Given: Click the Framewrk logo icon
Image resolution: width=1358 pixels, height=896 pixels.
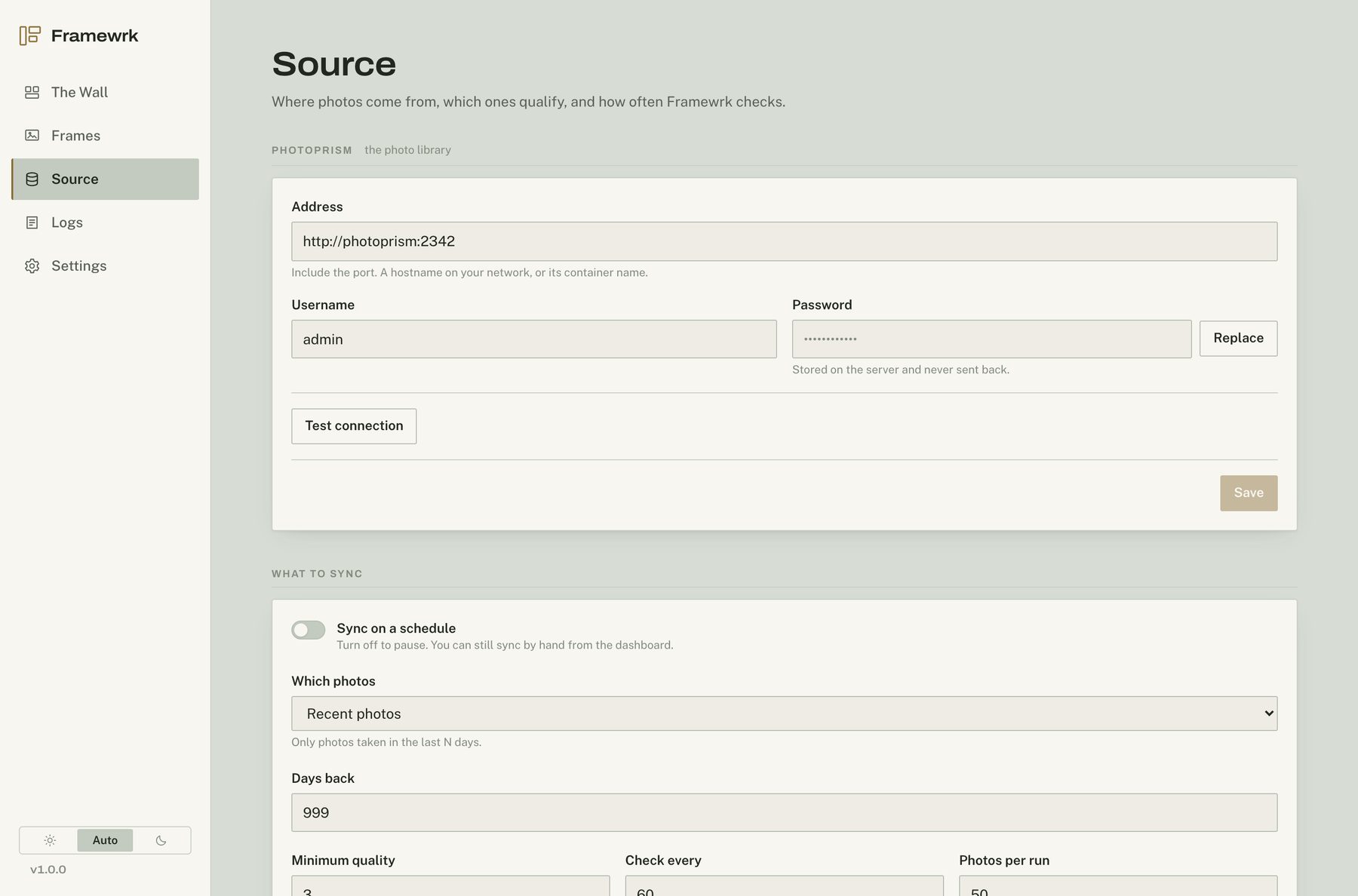Looking at the screenshot, I should click(30, 35).
